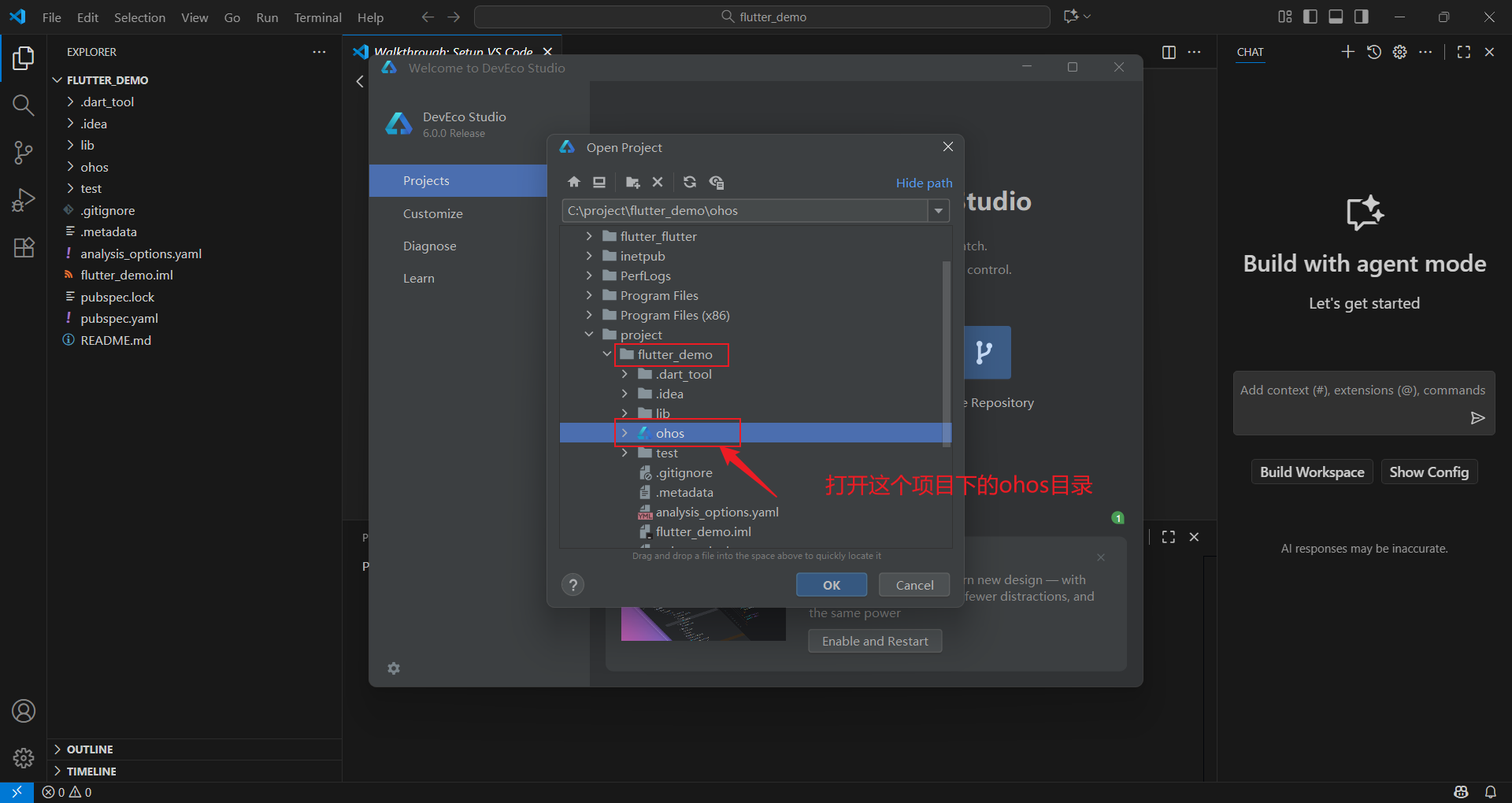The width and height of the screenshot is (1512, 803).
Task: Click the flutter_demo search box in title bar
Action: [762, 17]
